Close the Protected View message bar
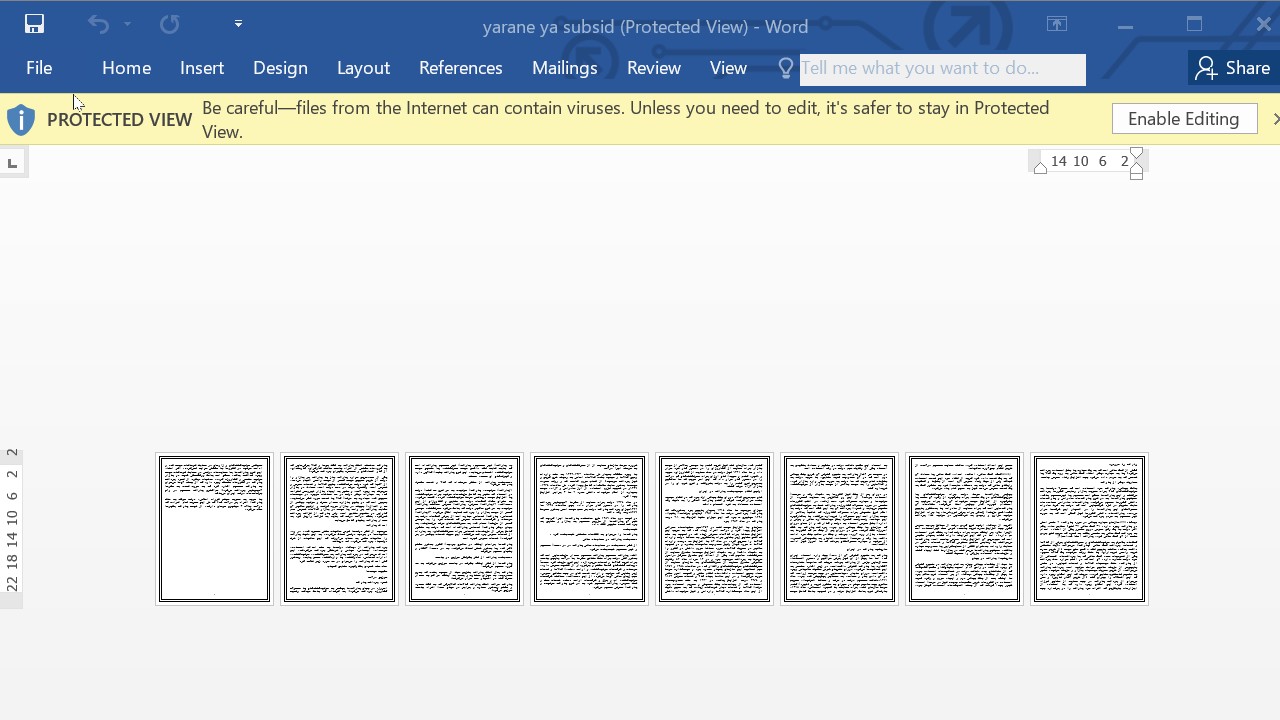This screenshot has width=1280, height=720. coord(1275,119)
